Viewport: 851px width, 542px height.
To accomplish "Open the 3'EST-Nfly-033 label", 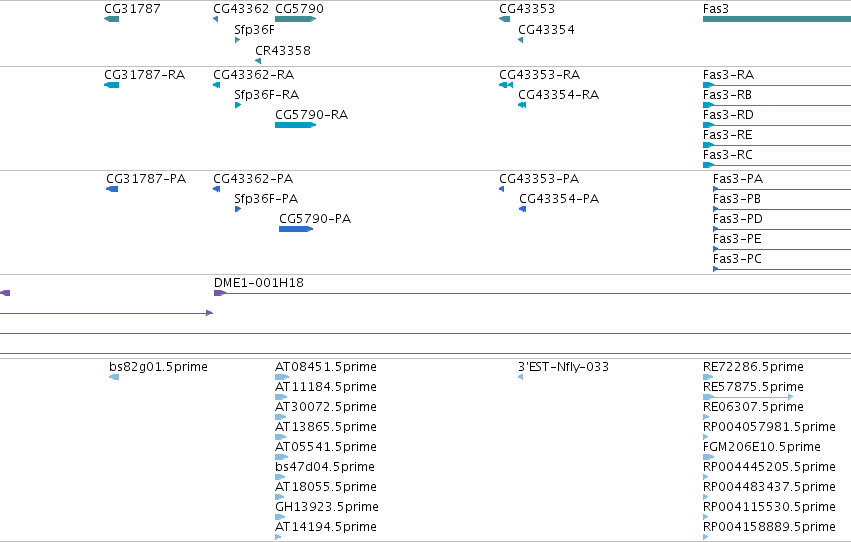I will [x=563, y=367].
